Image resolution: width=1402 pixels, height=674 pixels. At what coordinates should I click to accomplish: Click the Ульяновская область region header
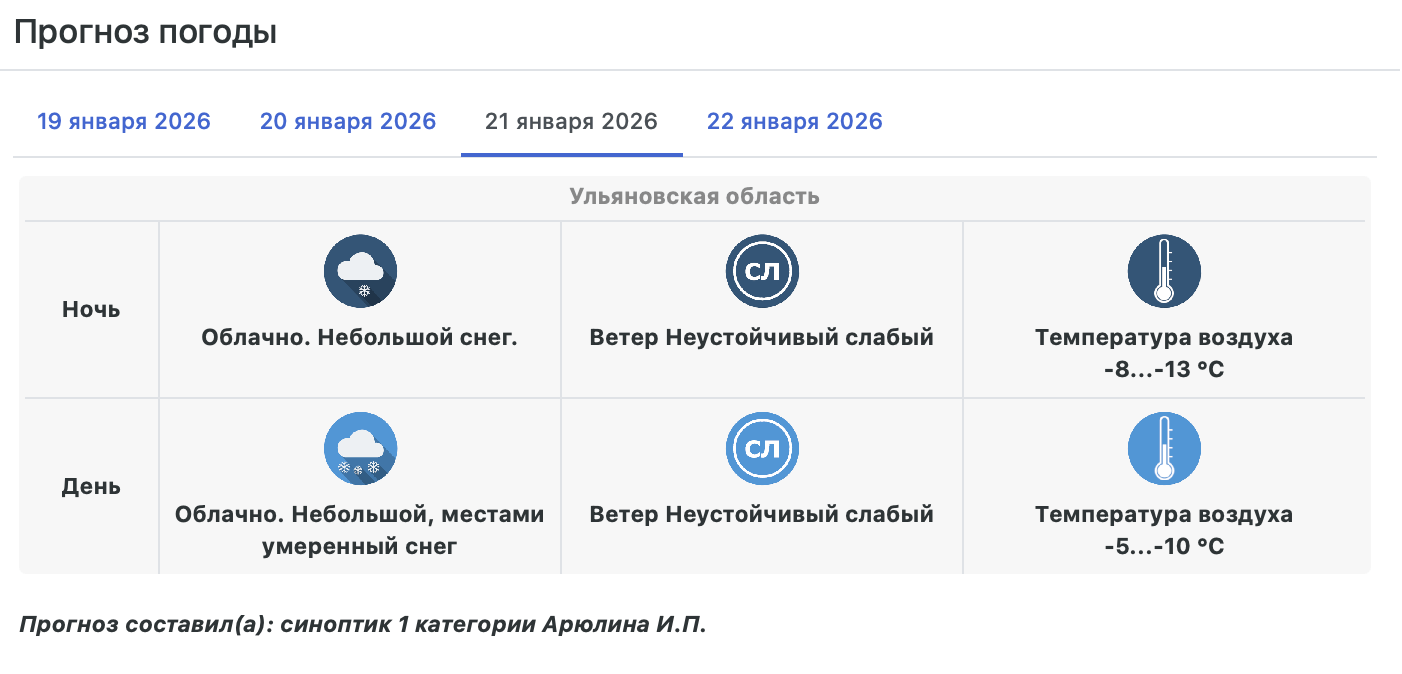pyautogui.click(x=694, y=196)
